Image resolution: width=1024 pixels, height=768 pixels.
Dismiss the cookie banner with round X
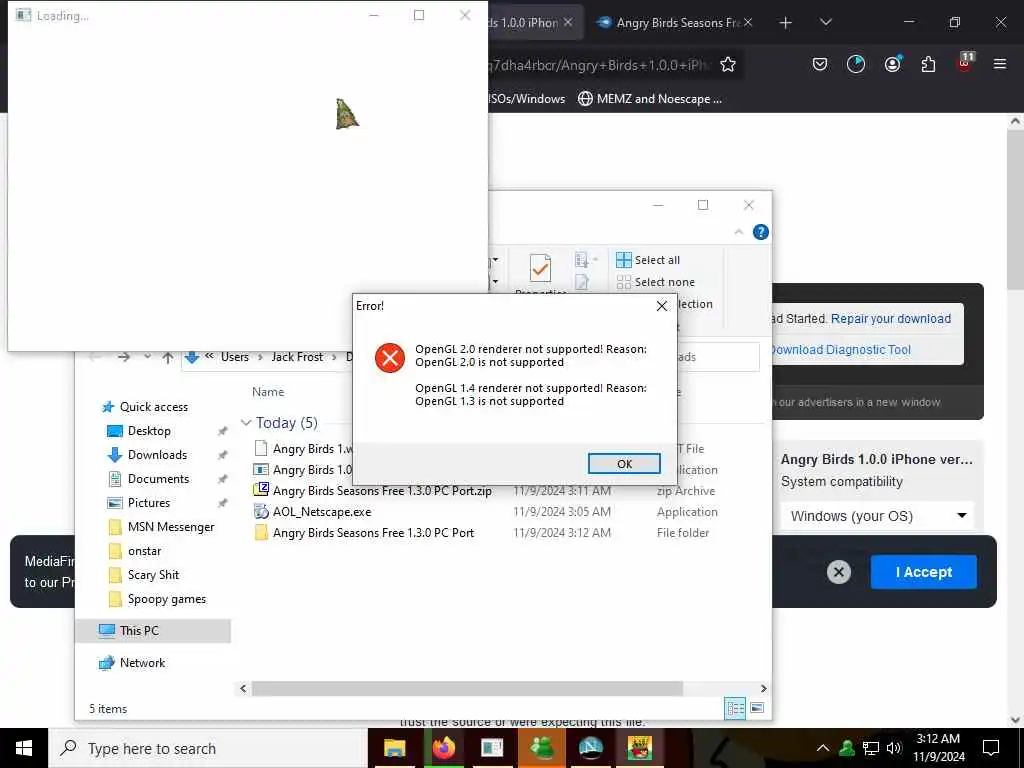839,573
